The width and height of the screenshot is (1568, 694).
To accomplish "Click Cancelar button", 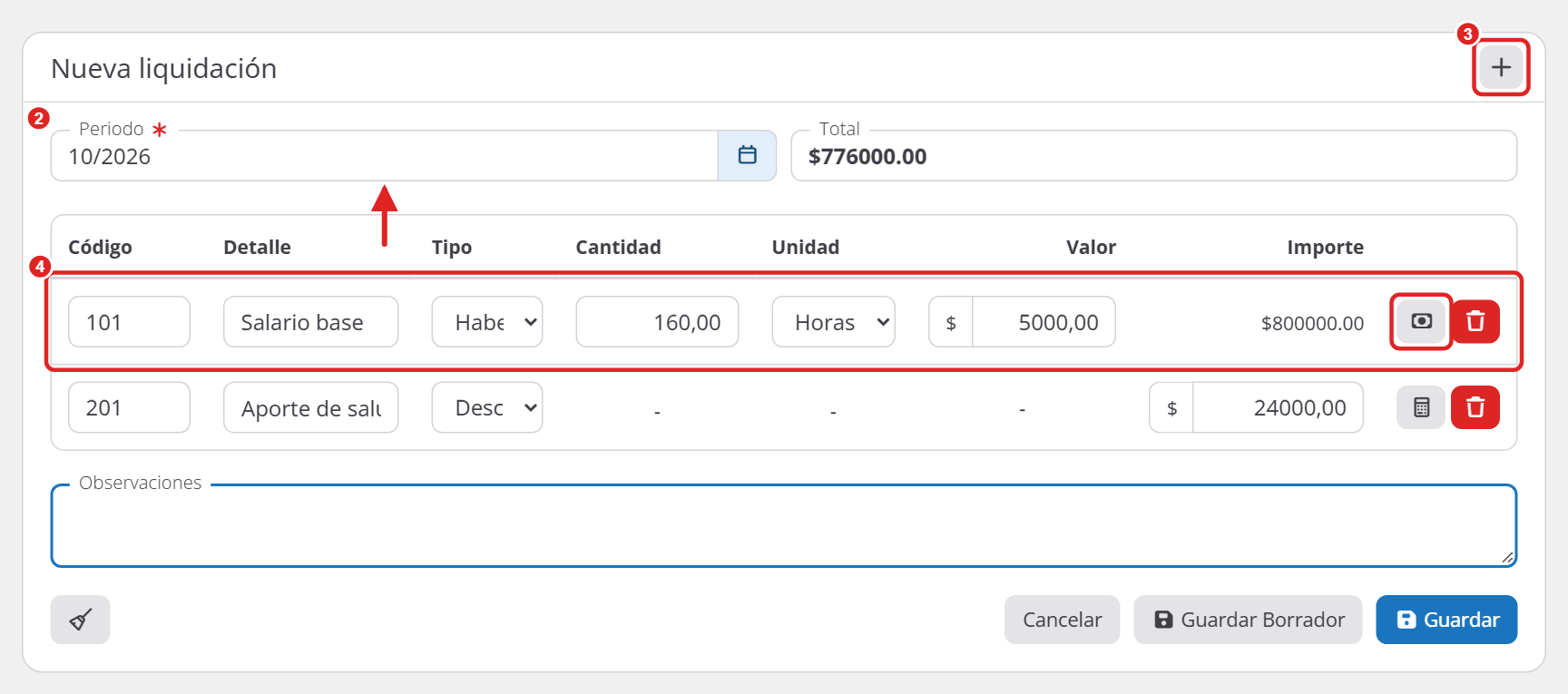I will click(1062, 620).
